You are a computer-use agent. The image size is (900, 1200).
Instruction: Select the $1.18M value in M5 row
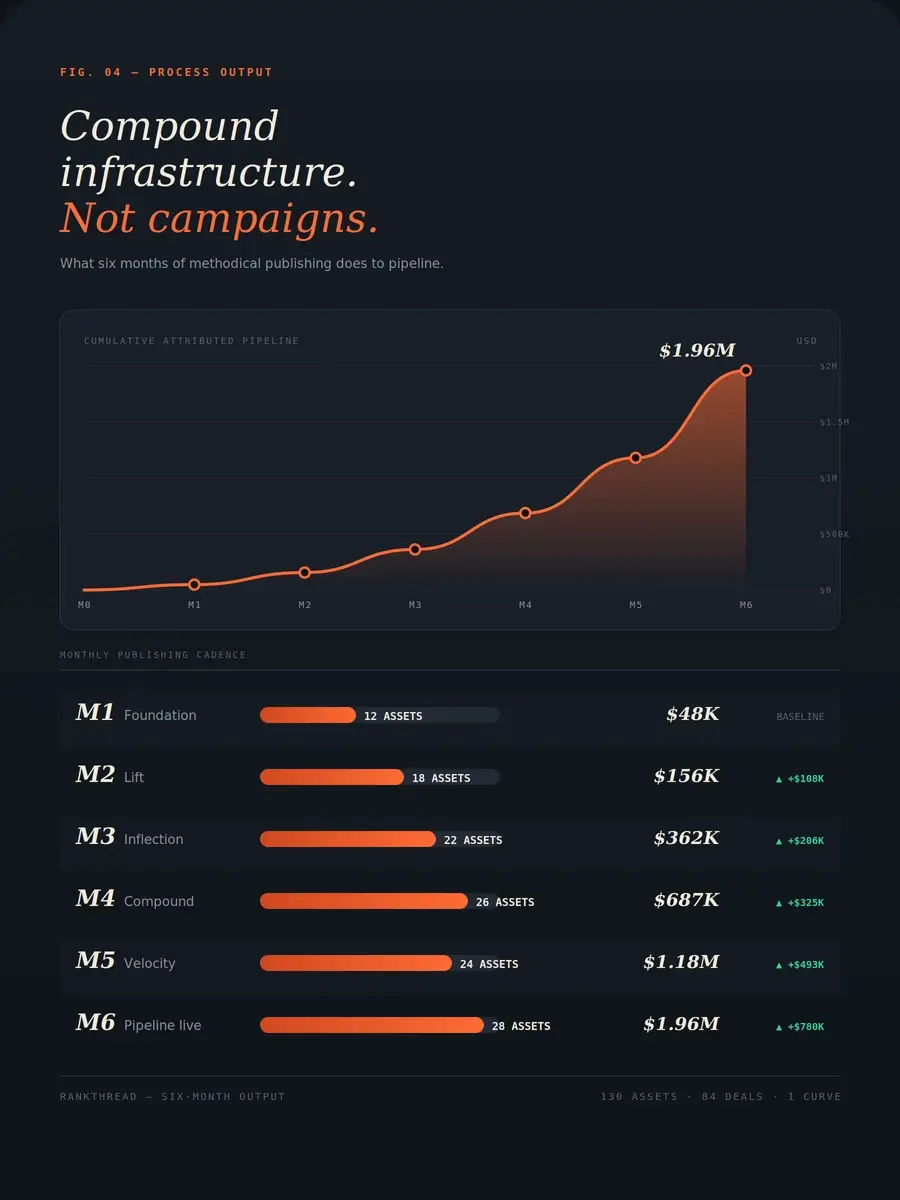coord(681,962)
